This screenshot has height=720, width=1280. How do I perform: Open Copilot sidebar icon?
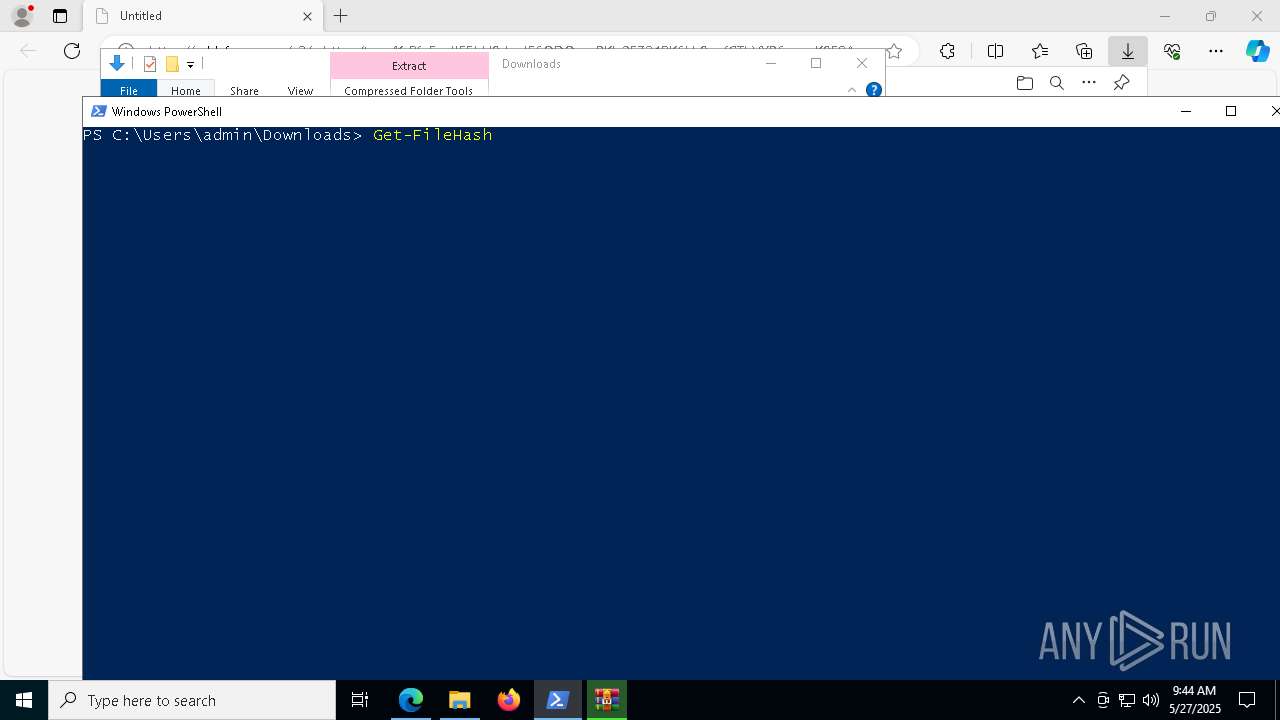click(1257, 51)
